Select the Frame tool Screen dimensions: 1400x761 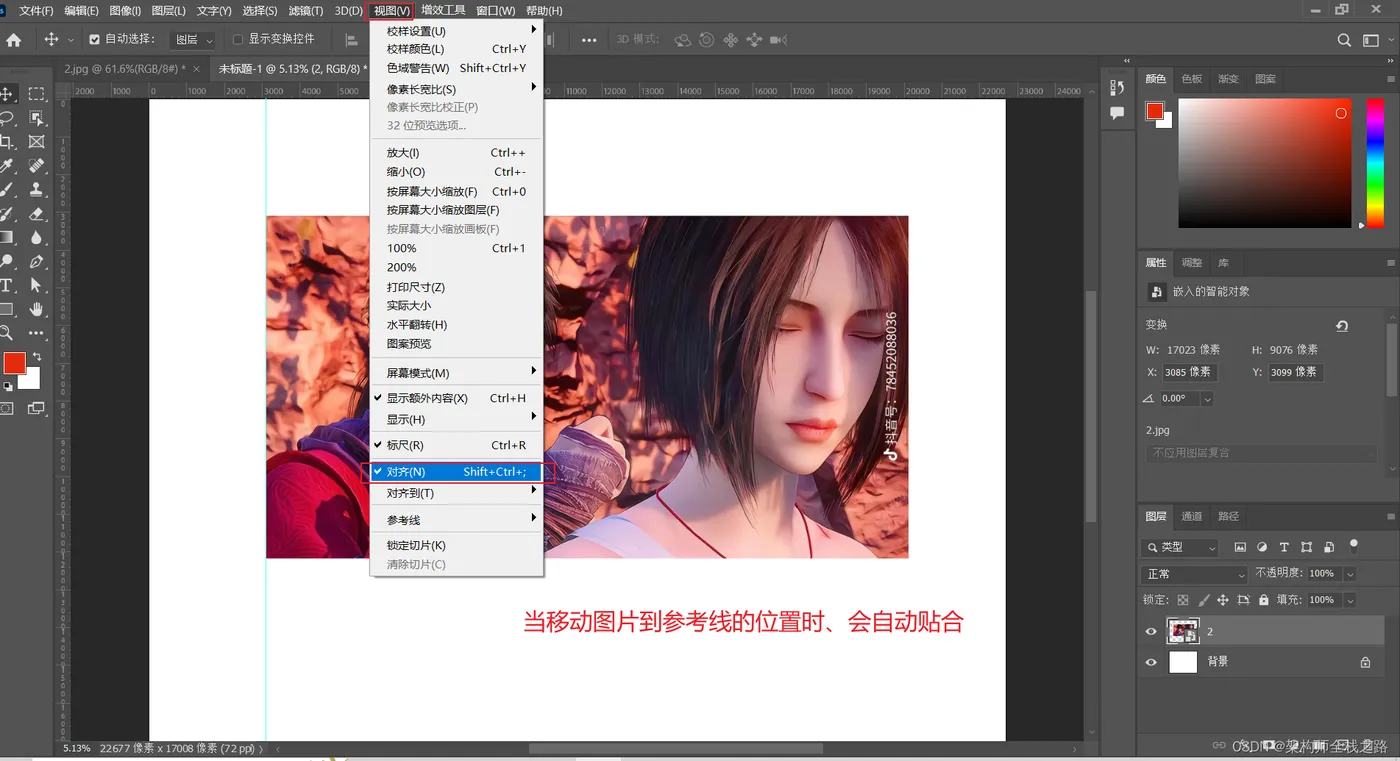[x=37, y=142]
